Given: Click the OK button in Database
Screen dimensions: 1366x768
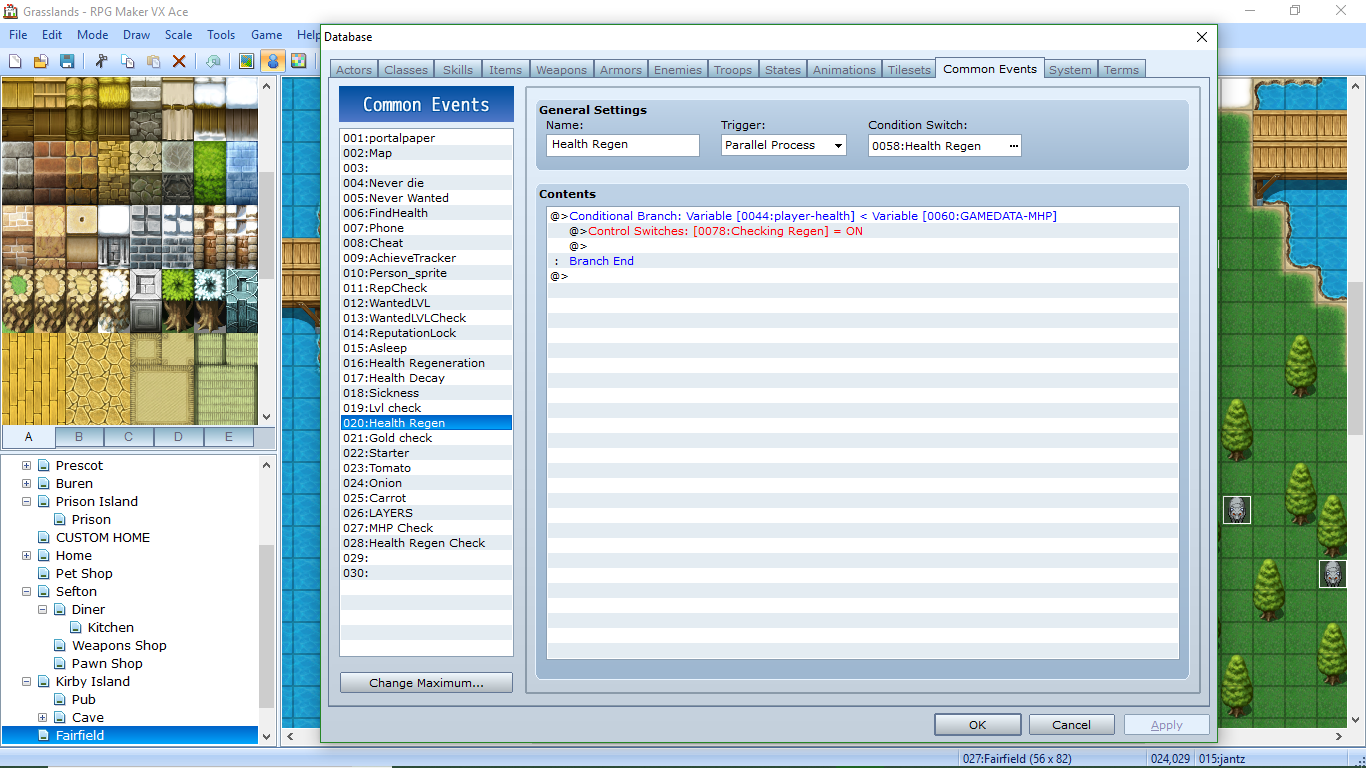Looking at the screenshot, I should (978, 725).
